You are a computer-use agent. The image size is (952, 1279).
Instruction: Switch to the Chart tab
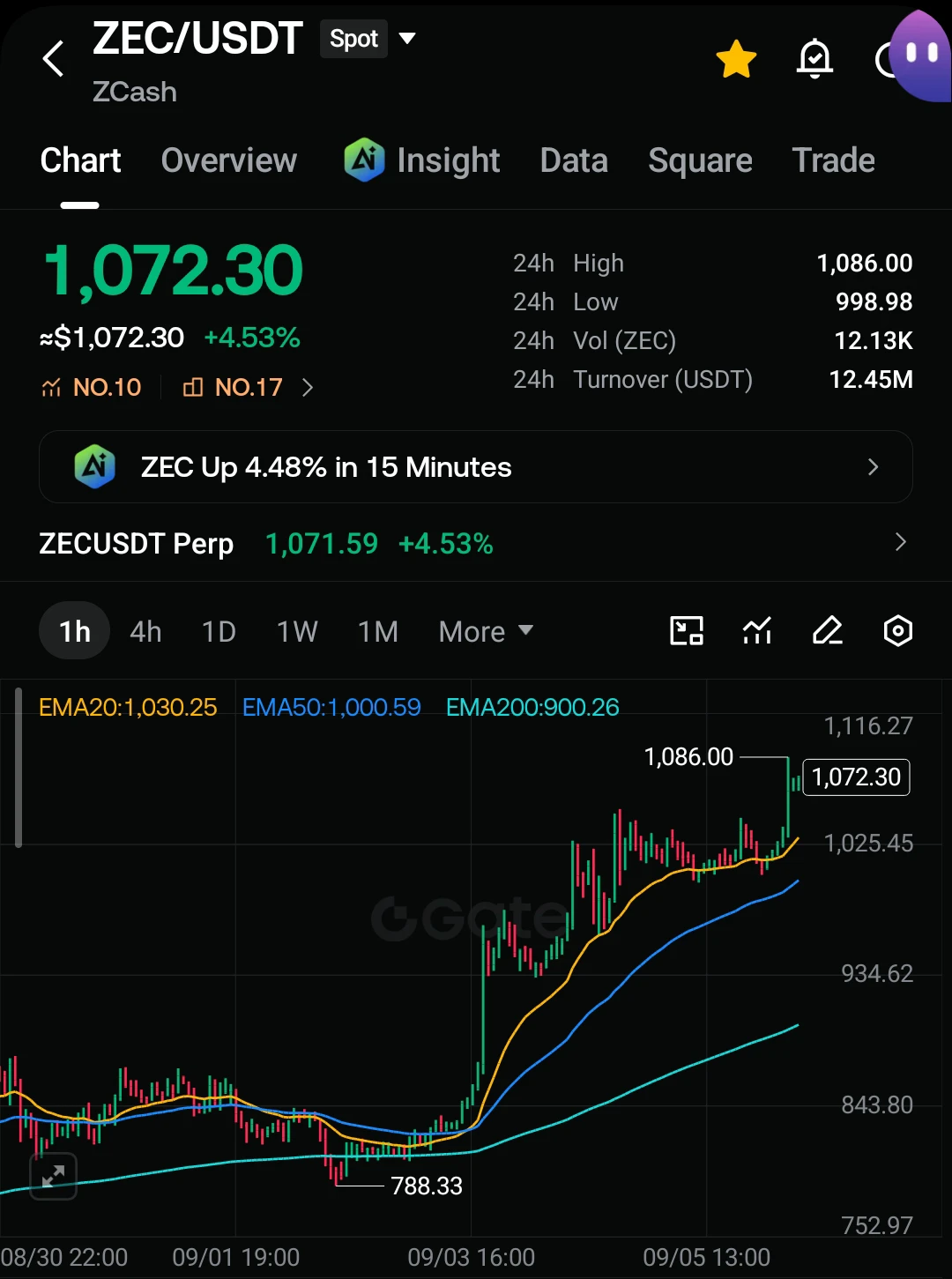80,160
